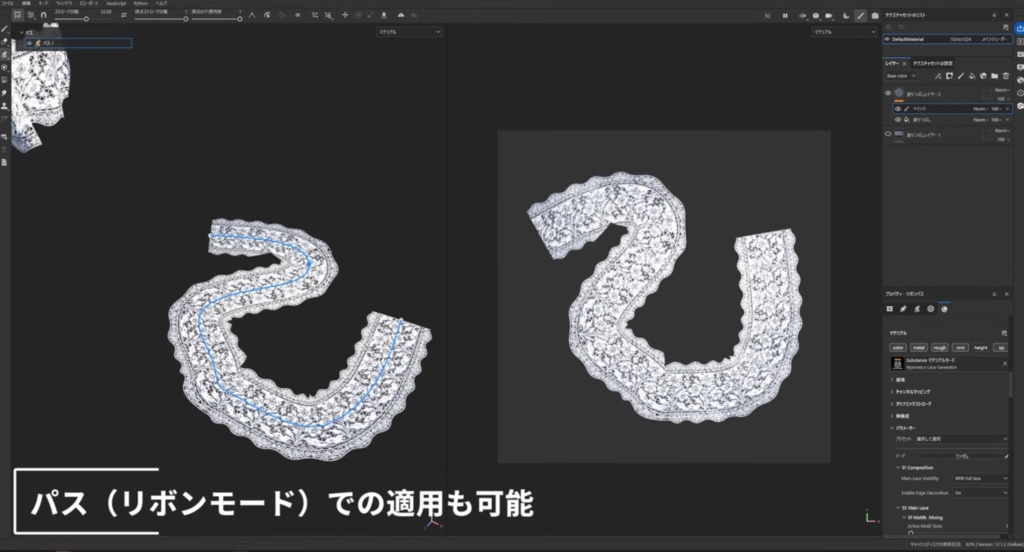The height and width of the screenshot is (552, 1024).
Task: Open the JavaScript menu
Action: pyautogui.click(x=116, y=3)
